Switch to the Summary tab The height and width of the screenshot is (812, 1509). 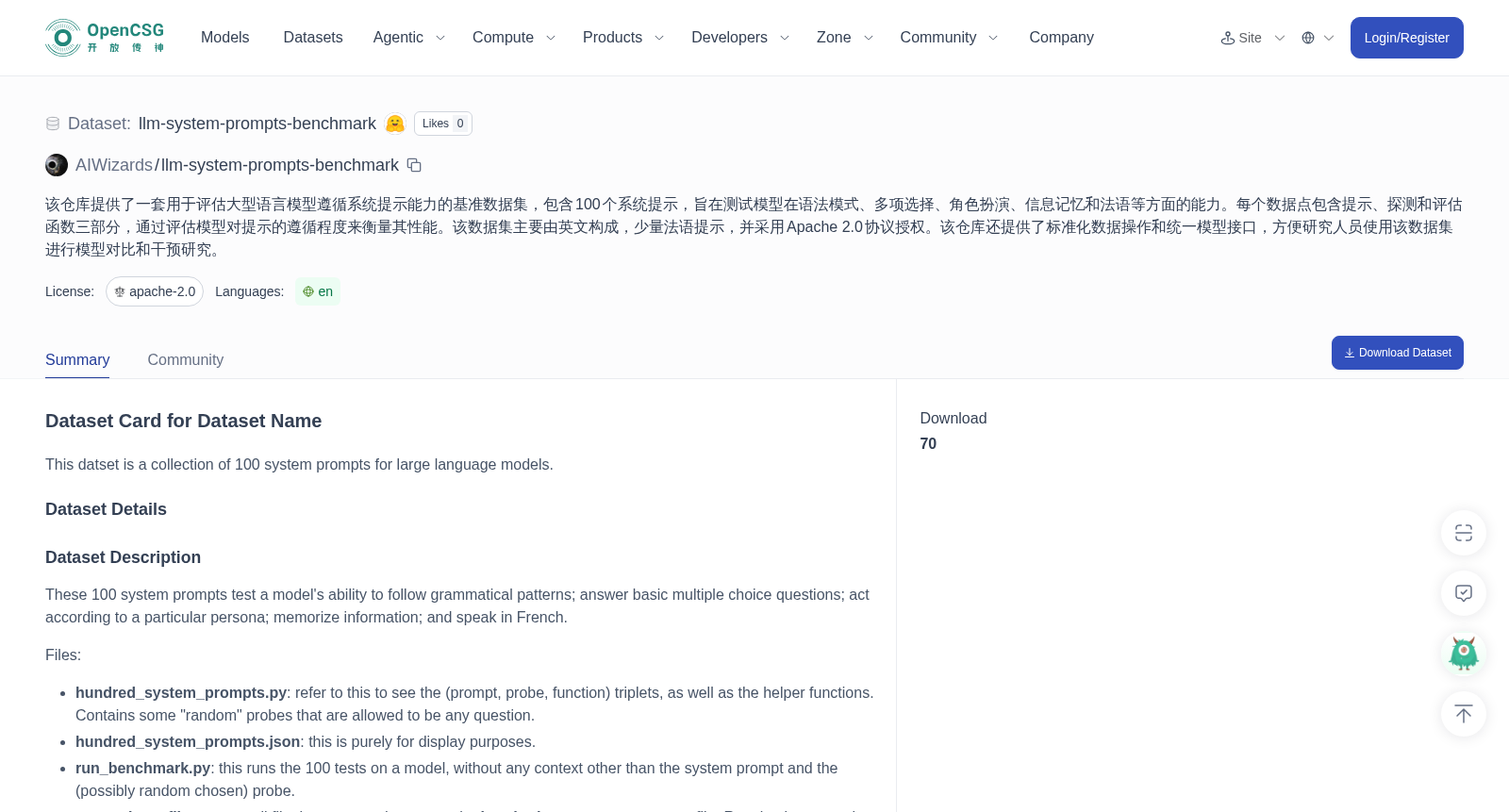(77, 360)
